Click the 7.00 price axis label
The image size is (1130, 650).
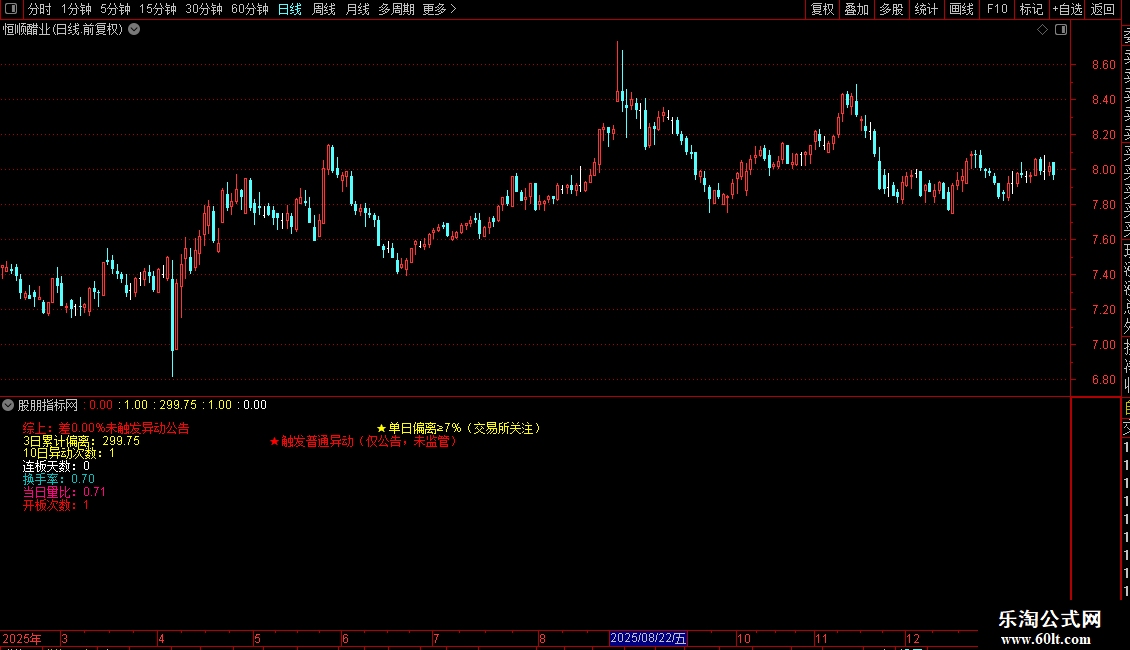pos(1103,344)
